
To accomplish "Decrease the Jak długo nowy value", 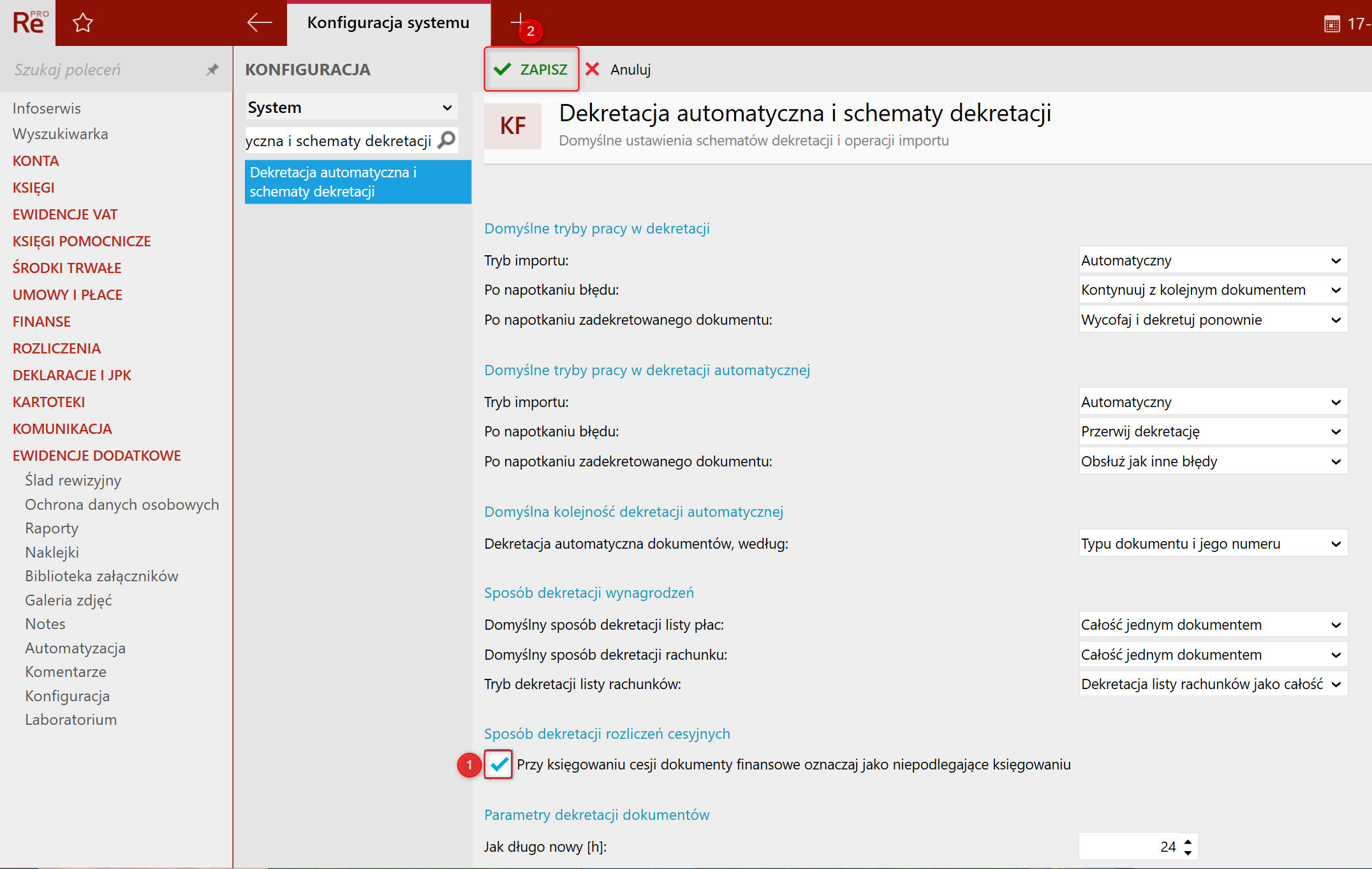I will pos(1188,853).
